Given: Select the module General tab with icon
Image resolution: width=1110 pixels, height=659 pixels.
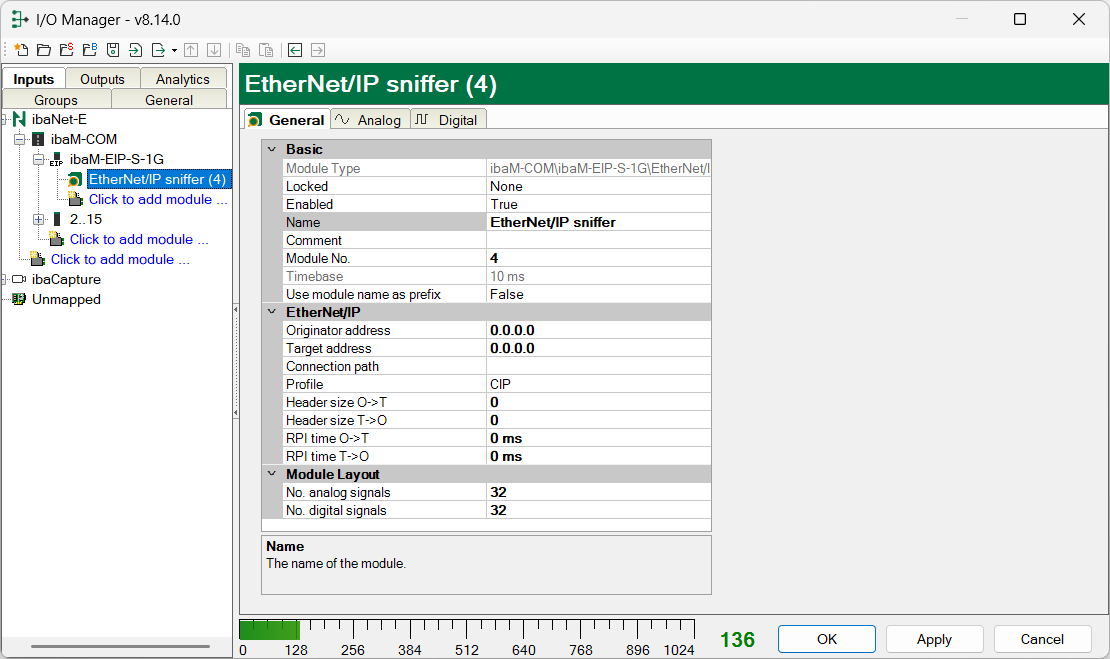Looking at the screenshot, I should tap(287, 120).
